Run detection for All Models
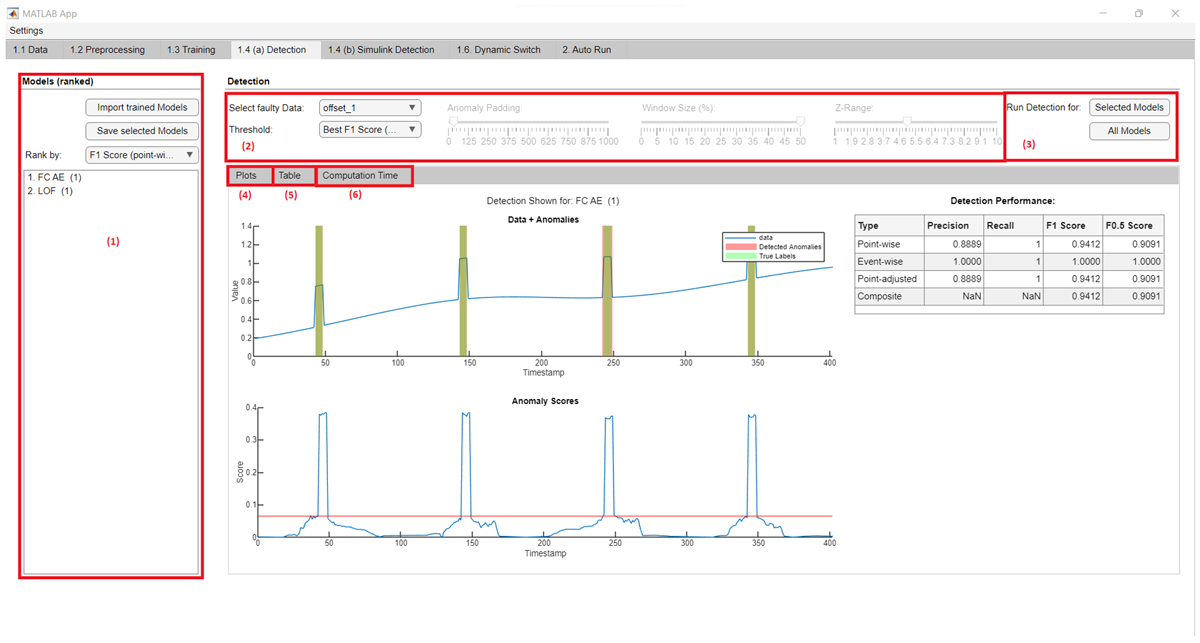Viewport: 1200px width, 643px height. pos(1129,130)
